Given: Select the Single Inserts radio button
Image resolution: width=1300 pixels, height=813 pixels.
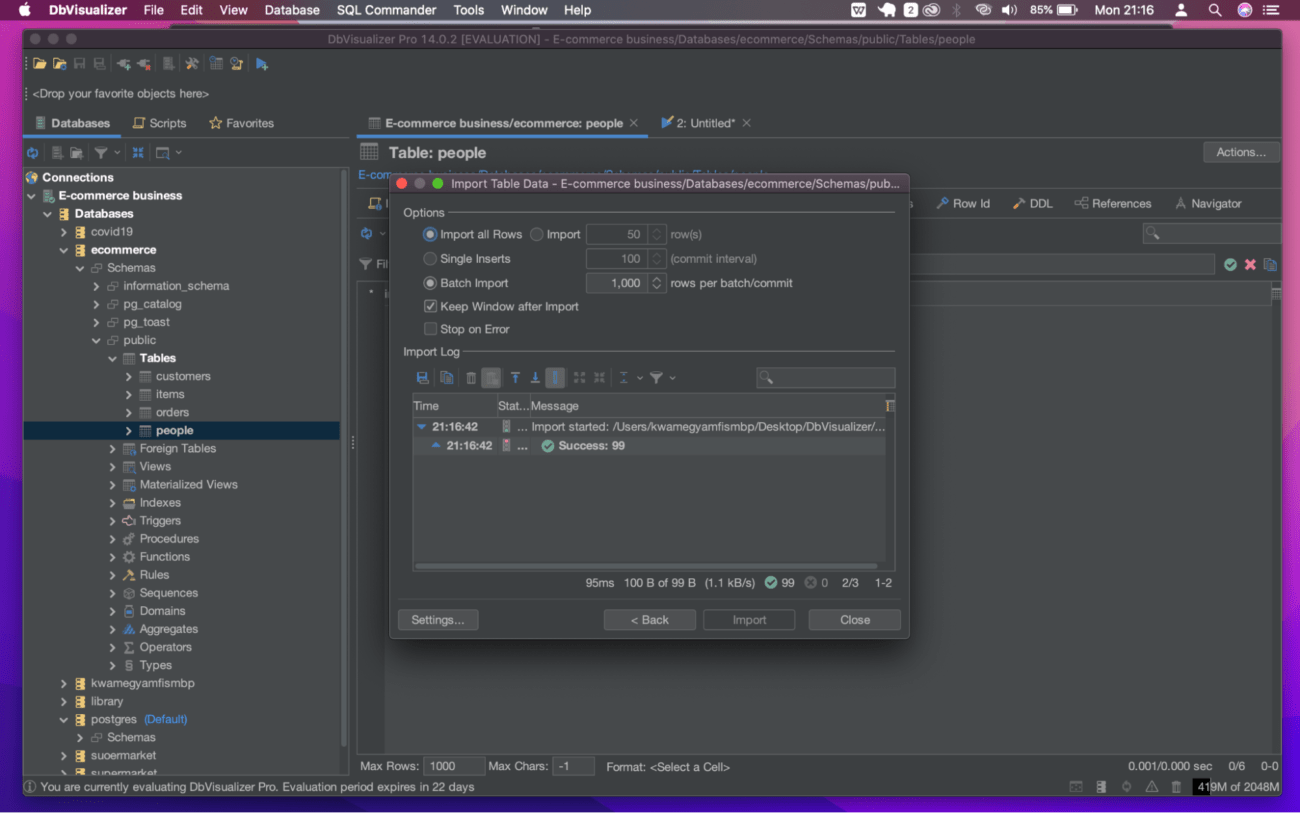Looking at the screenshot, I should pos(430,258).
